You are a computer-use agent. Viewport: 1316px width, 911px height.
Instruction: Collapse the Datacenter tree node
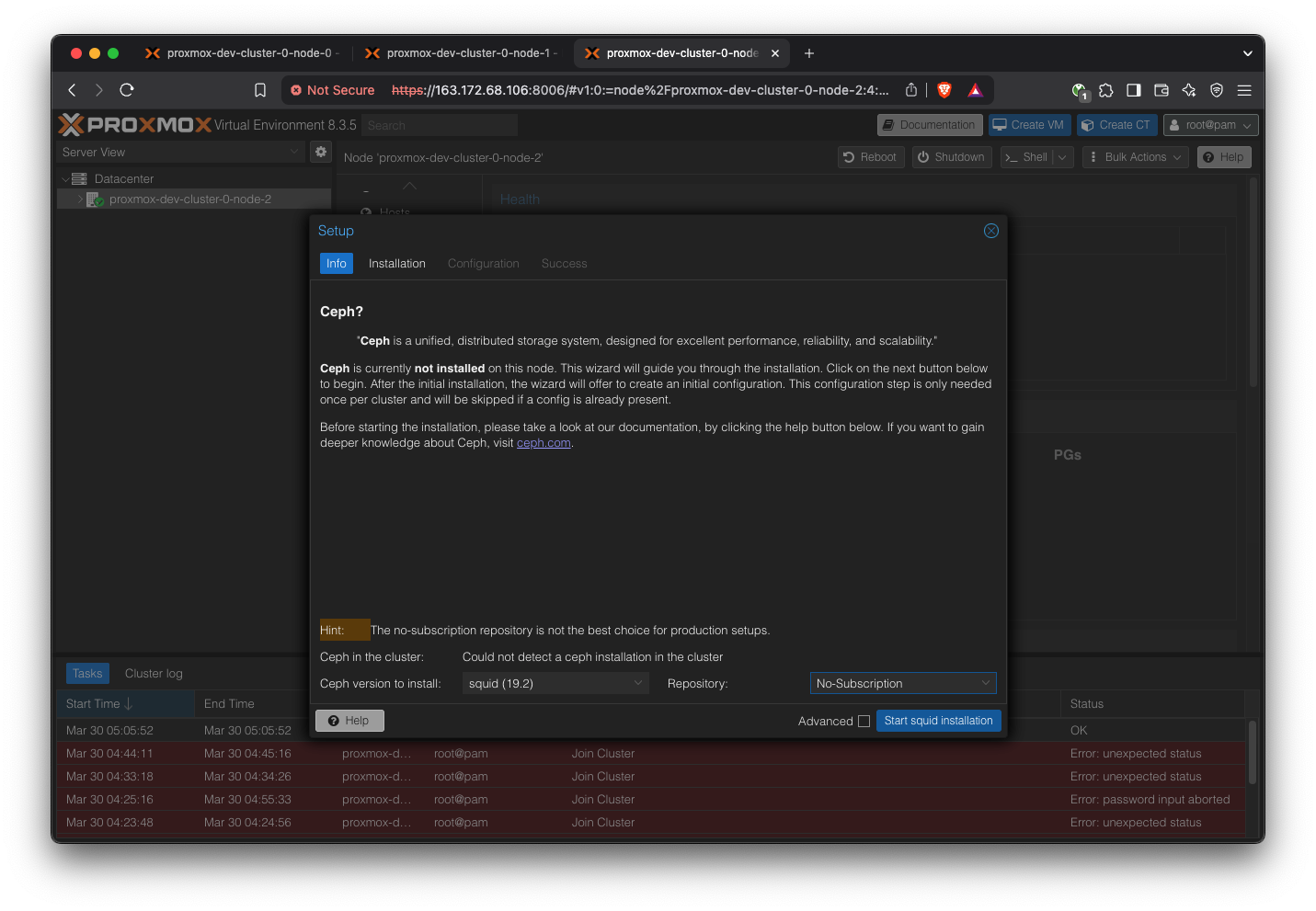[x=66, y=179]
